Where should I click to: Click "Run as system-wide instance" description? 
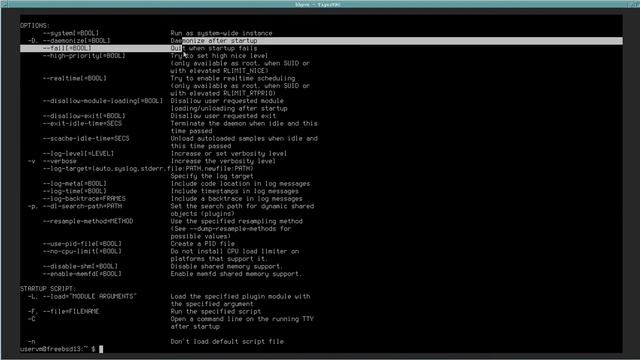221,33
